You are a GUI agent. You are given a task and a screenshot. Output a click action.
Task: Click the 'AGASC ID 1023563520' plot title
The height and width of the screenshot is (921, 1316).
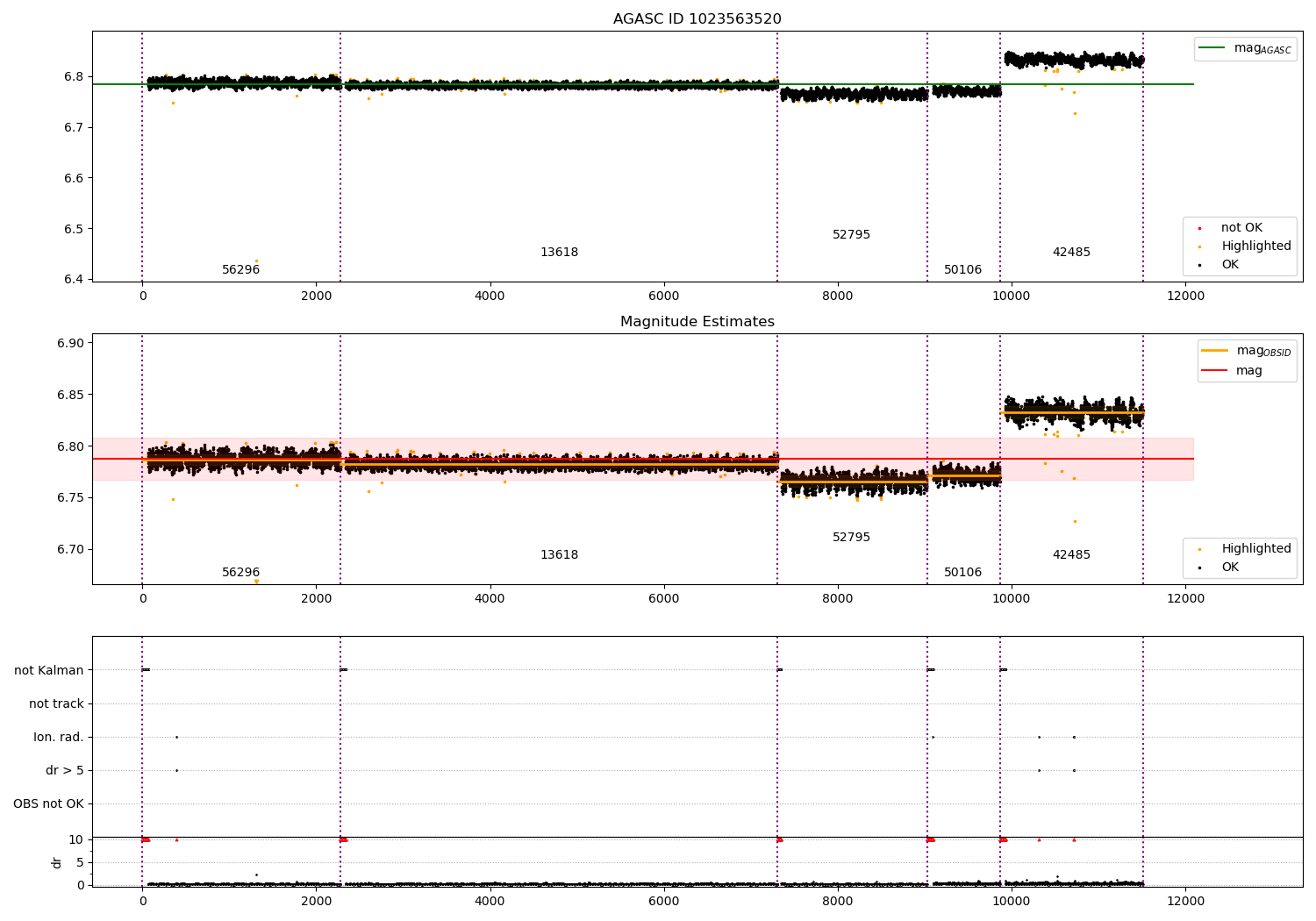click(697, 19)
